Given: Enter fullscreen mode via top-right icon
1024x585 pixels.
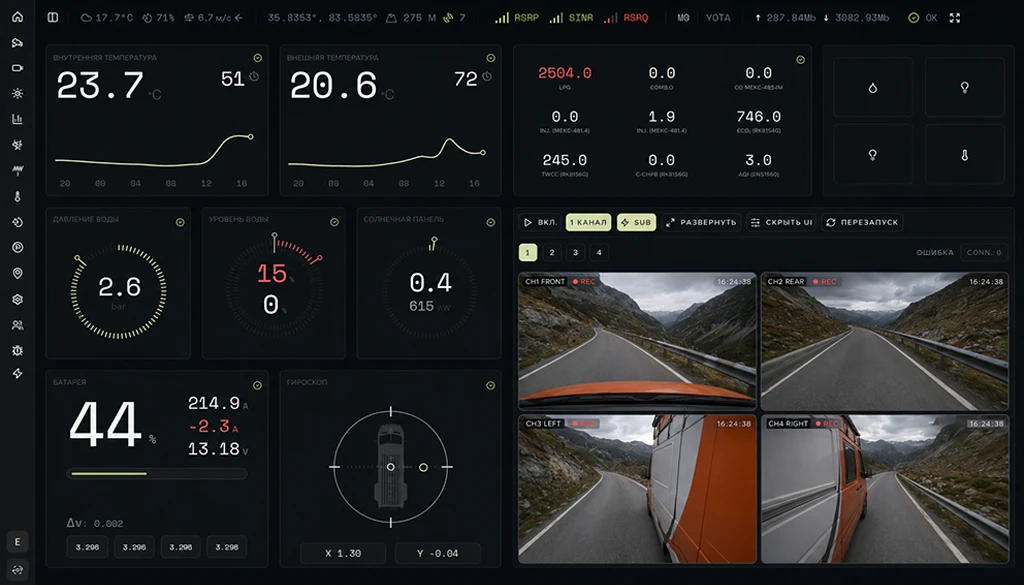Looking at the screenshot, I should point(955,18).
